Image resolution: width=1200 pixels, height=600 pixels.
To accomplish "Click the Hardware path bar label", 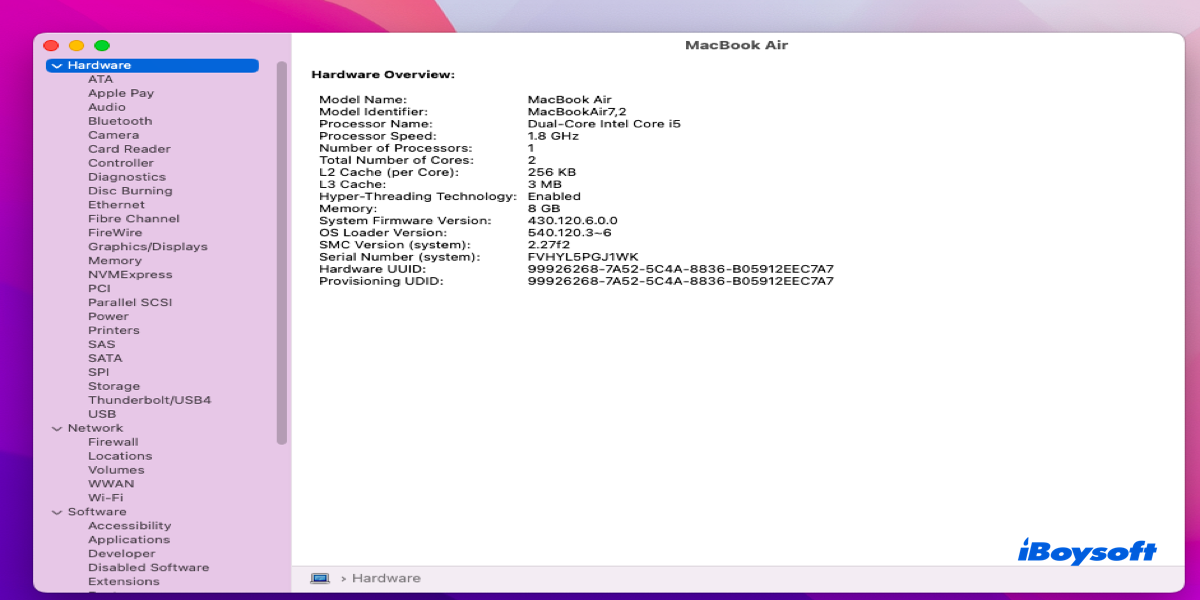I will [386, 578].
